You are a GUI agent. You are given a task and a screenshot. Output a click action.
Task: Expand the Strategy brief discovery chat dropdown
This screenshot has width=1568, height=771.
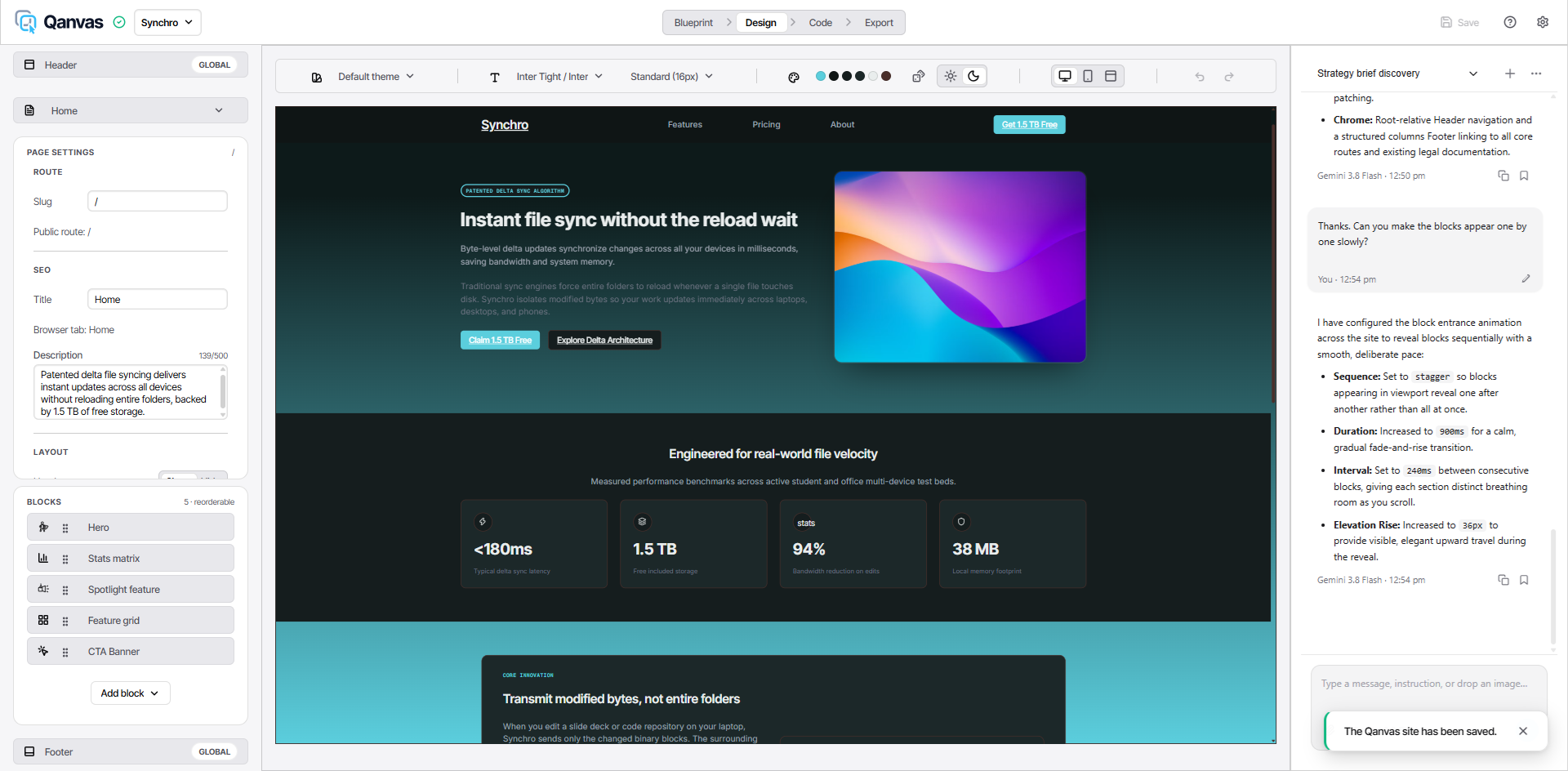pos(1397,74)
